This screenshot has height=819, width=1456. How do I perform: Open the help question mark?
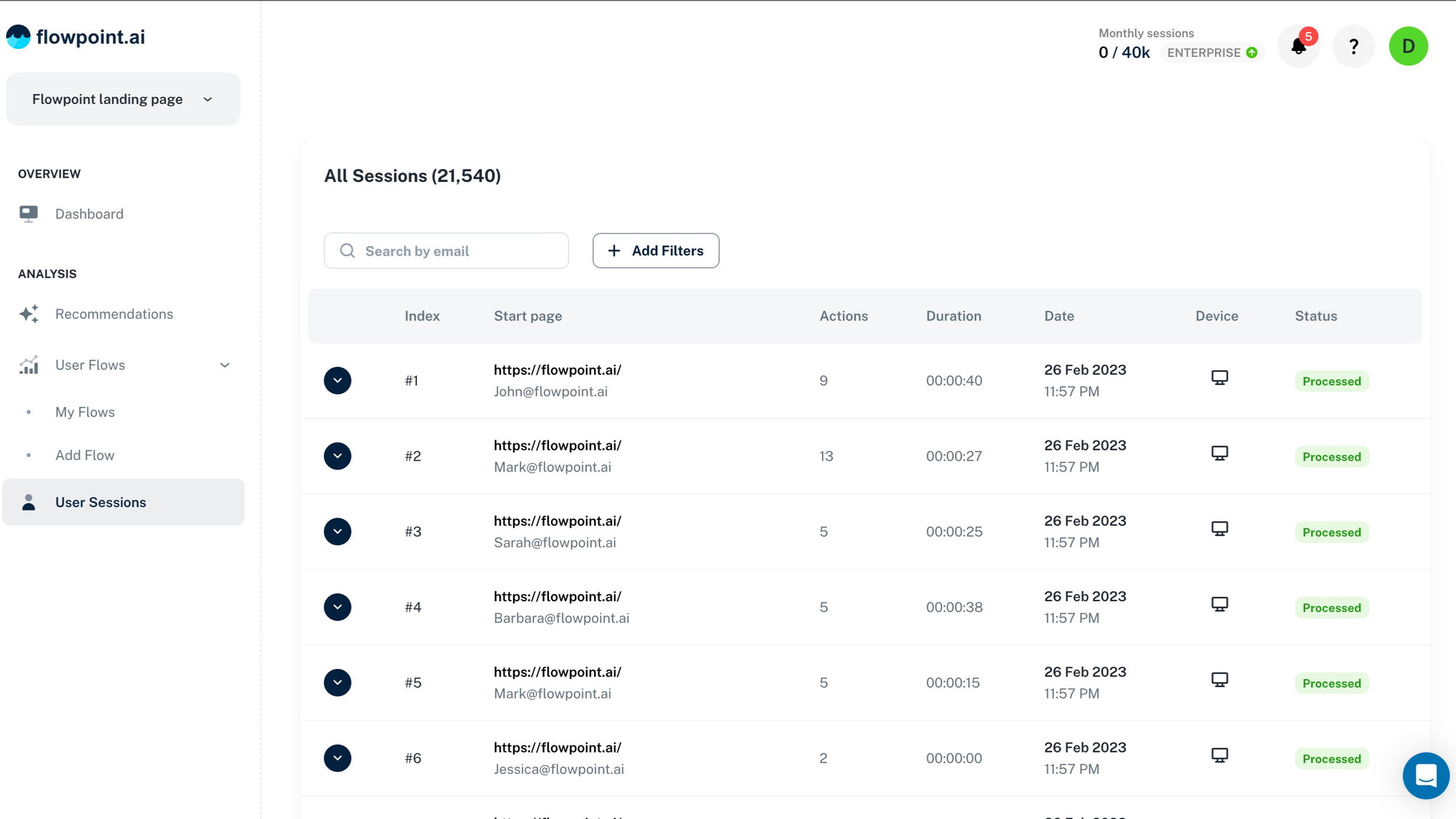point(1353,46)
